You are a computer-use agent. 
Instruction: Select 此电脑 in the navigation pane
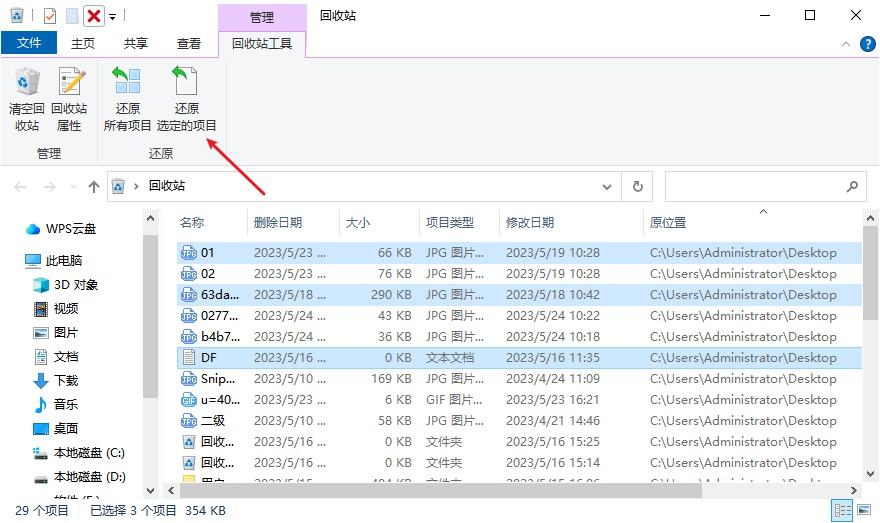pyautogui.click(x=54, y=260)
